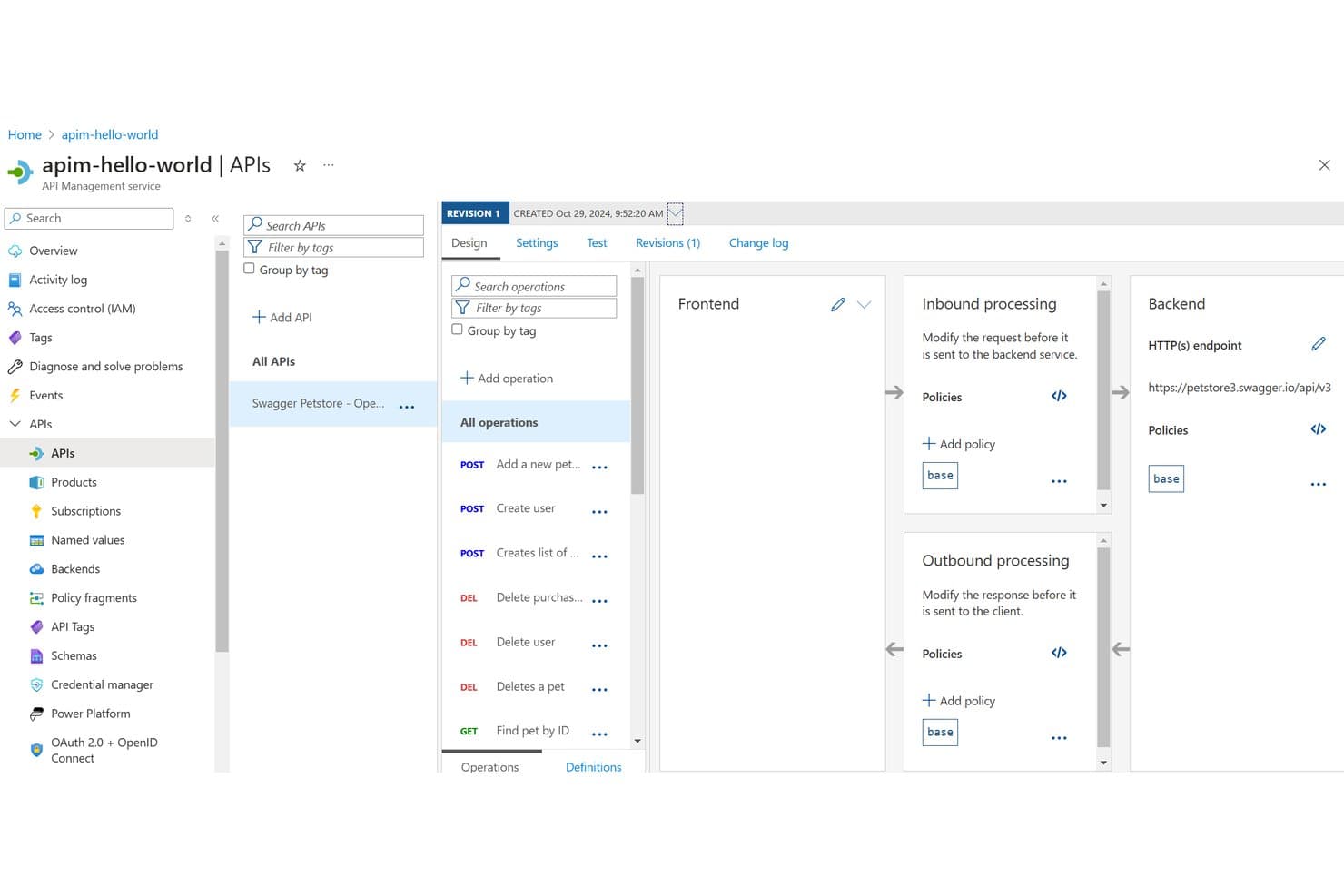Expand the Frontend chevron dropdown

pyautogui.click(x=865, y=304)
